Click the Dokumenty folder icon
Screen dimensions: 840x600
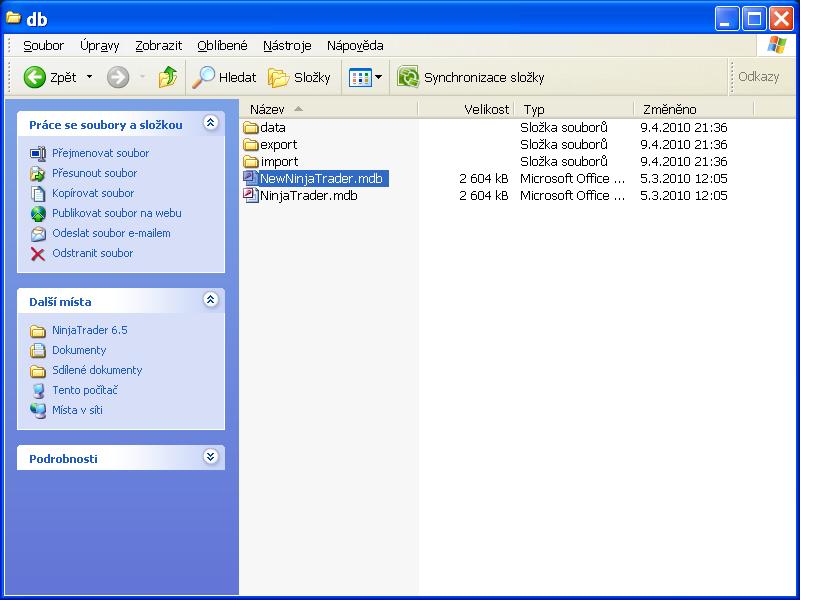pyautogui.click(x=38, y=350)
